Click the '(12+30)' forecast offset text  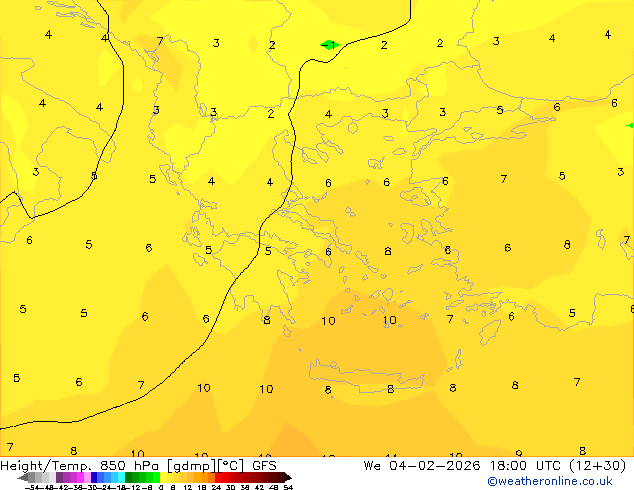598,466
